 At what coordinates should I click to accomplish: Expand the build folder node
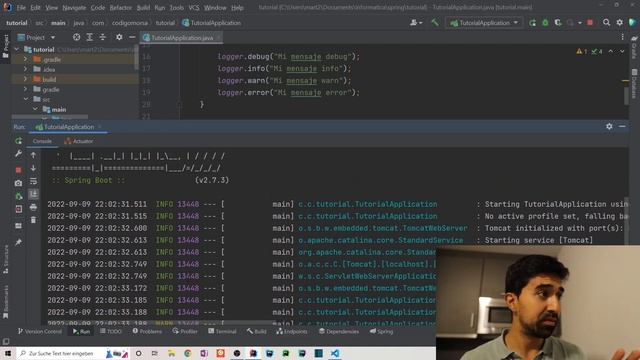tap(25, 79)
